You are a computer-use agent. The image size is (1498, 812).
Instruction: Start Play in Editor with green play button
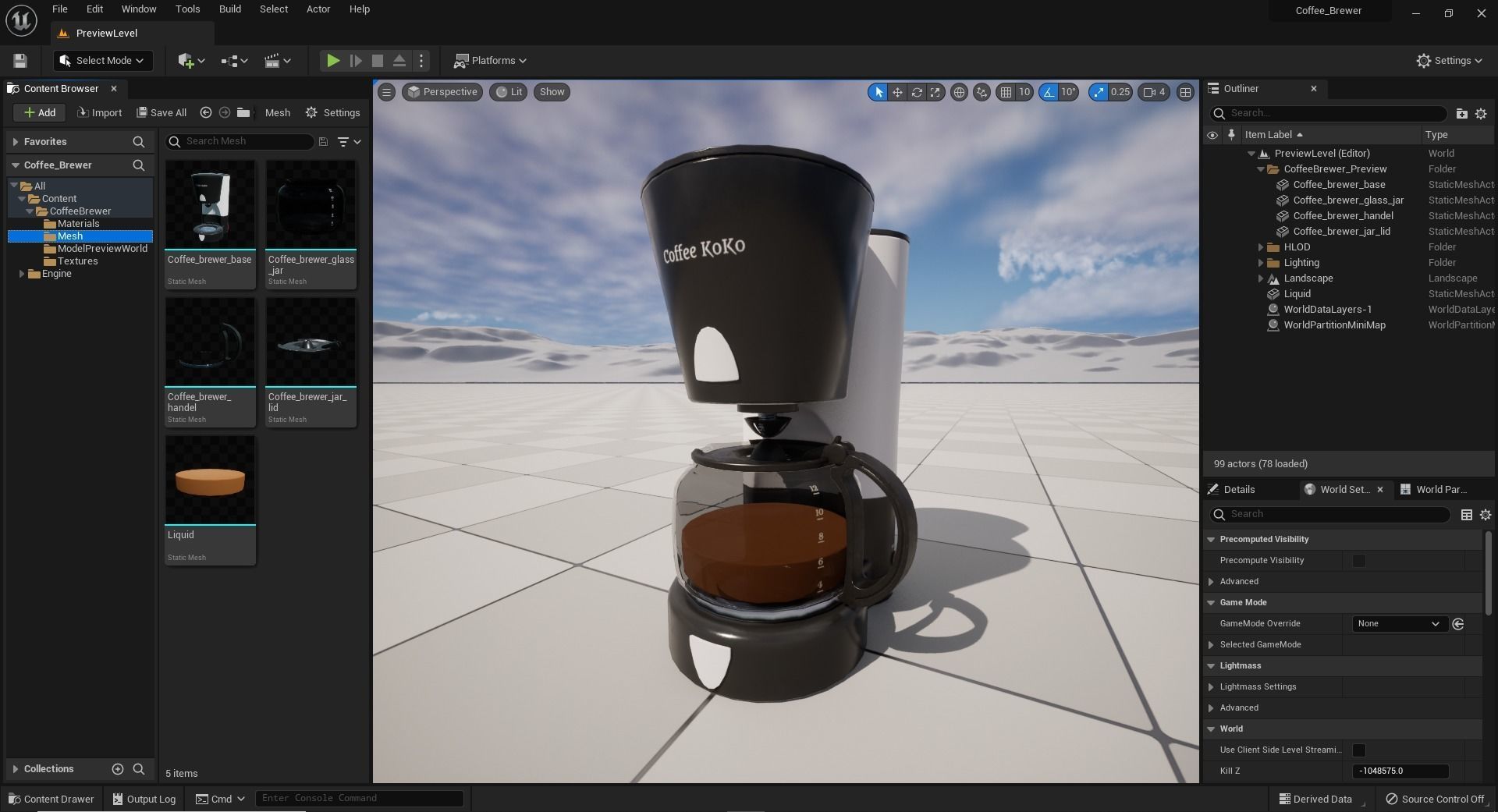[x=332, y=61]
